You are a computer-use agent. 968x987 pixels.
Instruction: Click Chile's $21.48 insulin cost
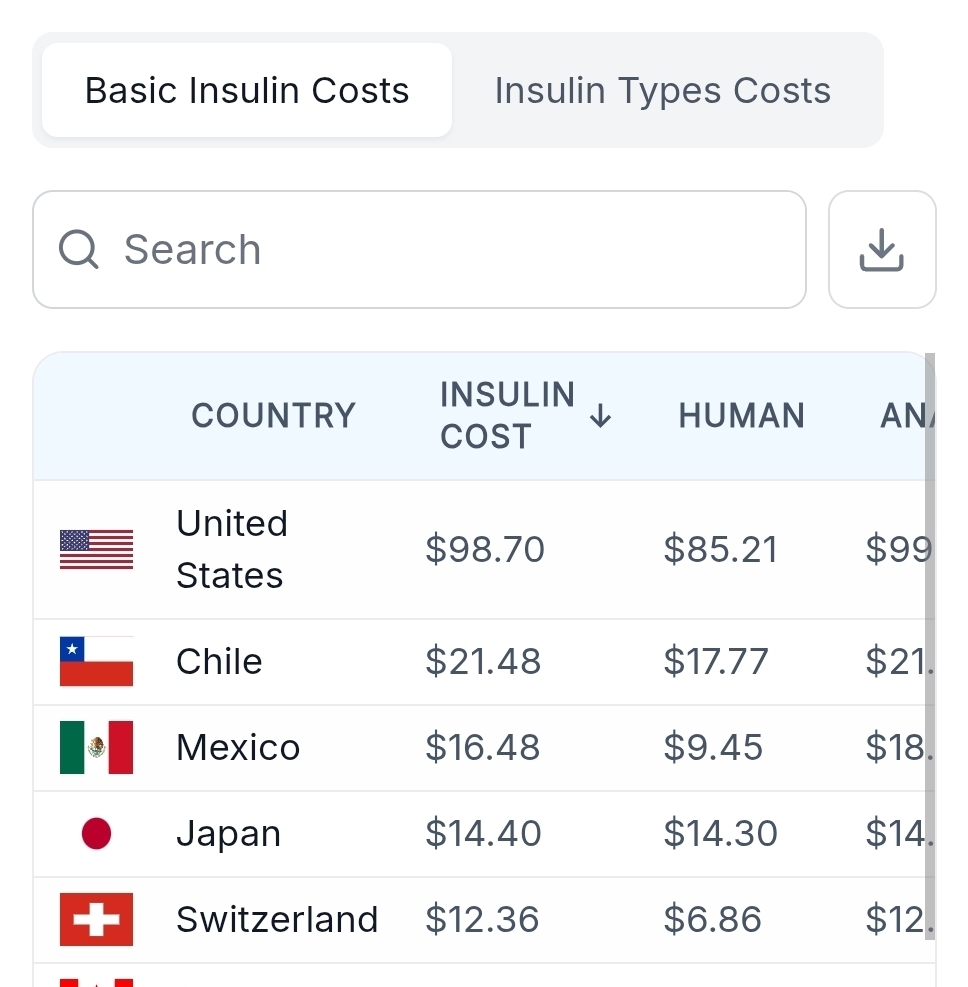[483, 662]
